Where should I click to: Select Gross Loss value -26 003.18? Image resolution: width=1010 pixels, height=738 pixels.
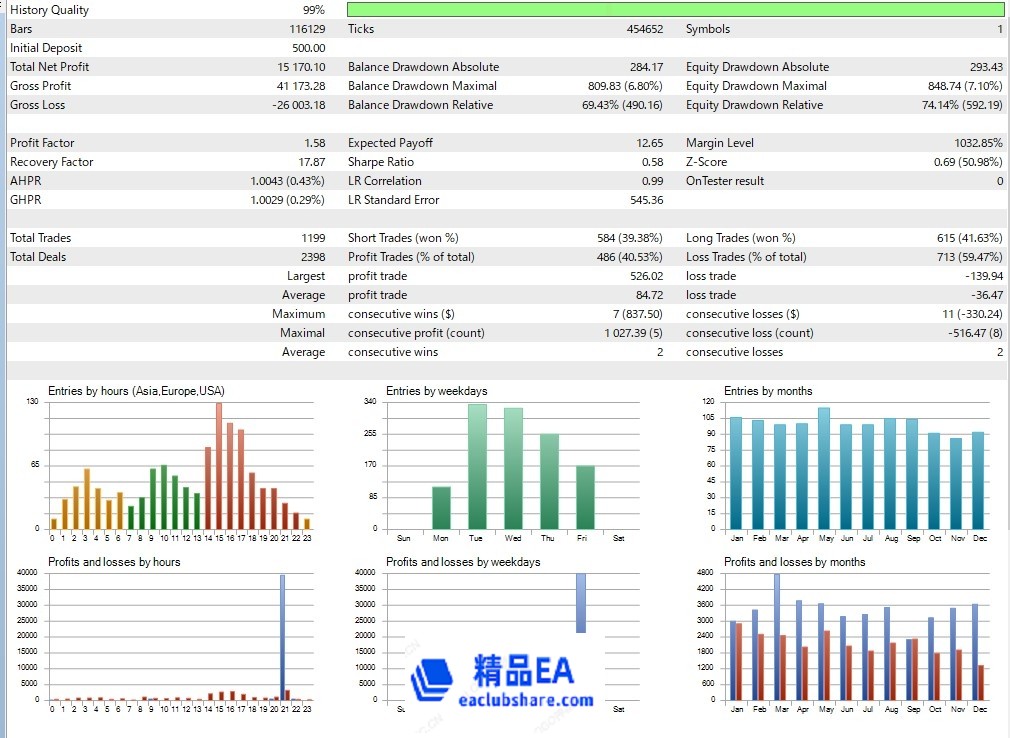click(299, 105)
